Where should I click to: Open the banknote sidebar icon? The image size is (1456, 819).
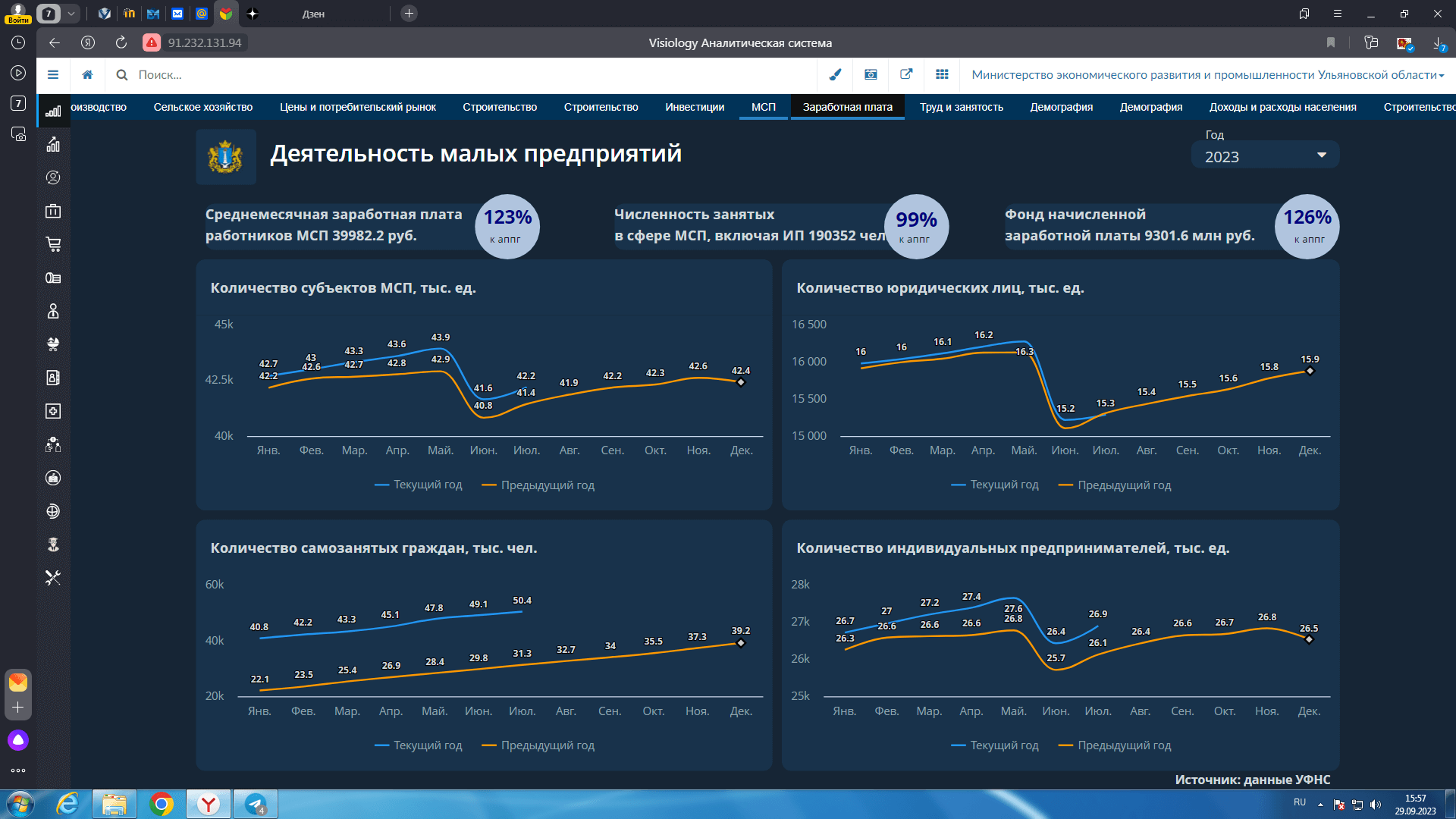point(53,278)
